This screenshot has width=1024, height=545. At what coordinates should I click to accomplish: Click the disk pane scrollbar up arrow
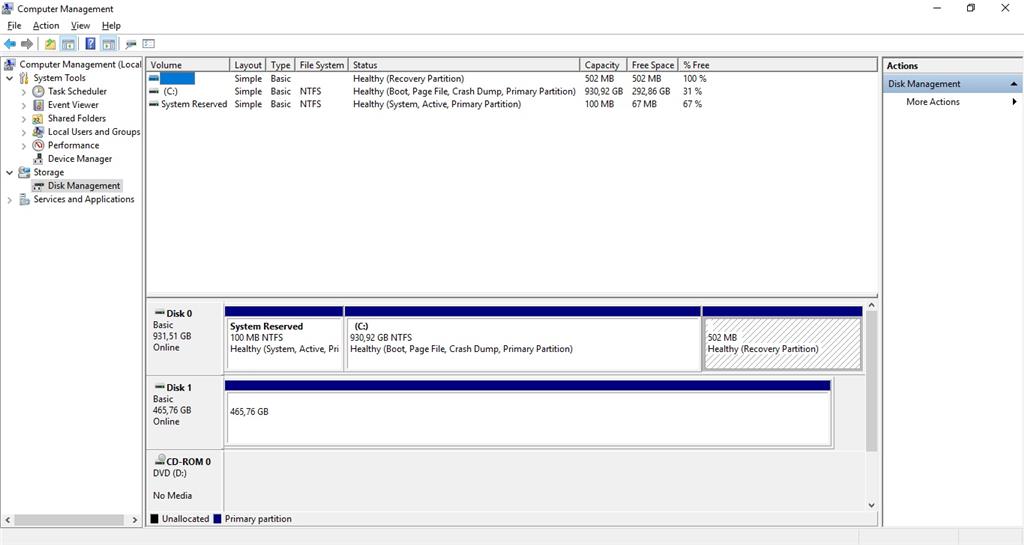(x=871, y=305)
